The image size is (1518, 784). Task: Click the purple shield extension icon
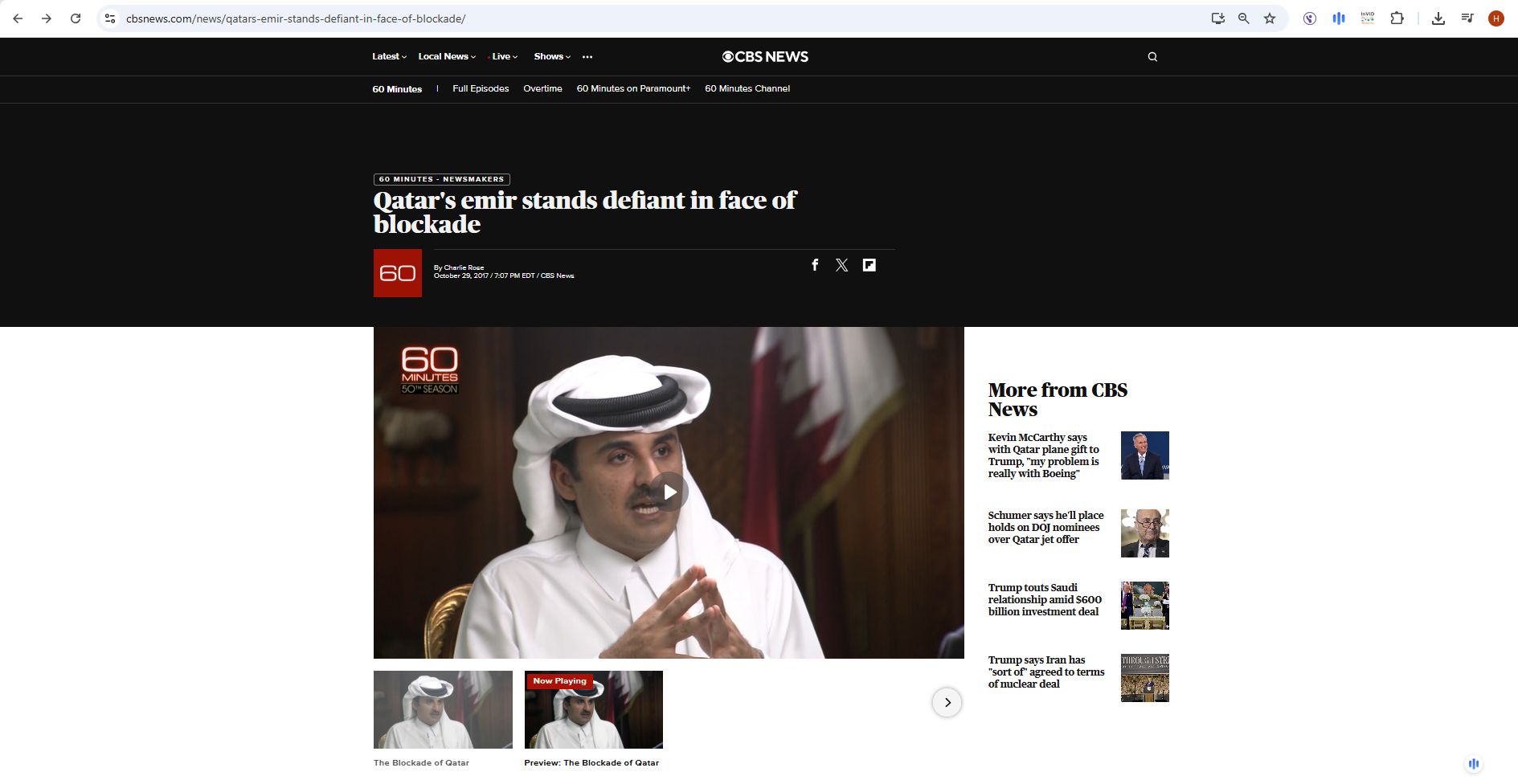point(1310,18)
